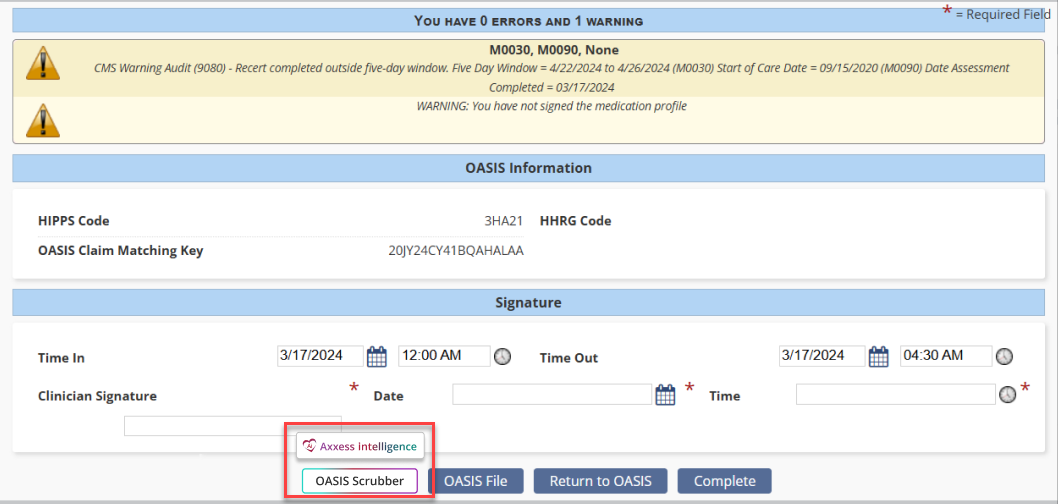Click the medication profile warning icon

[x=42, y=120]
